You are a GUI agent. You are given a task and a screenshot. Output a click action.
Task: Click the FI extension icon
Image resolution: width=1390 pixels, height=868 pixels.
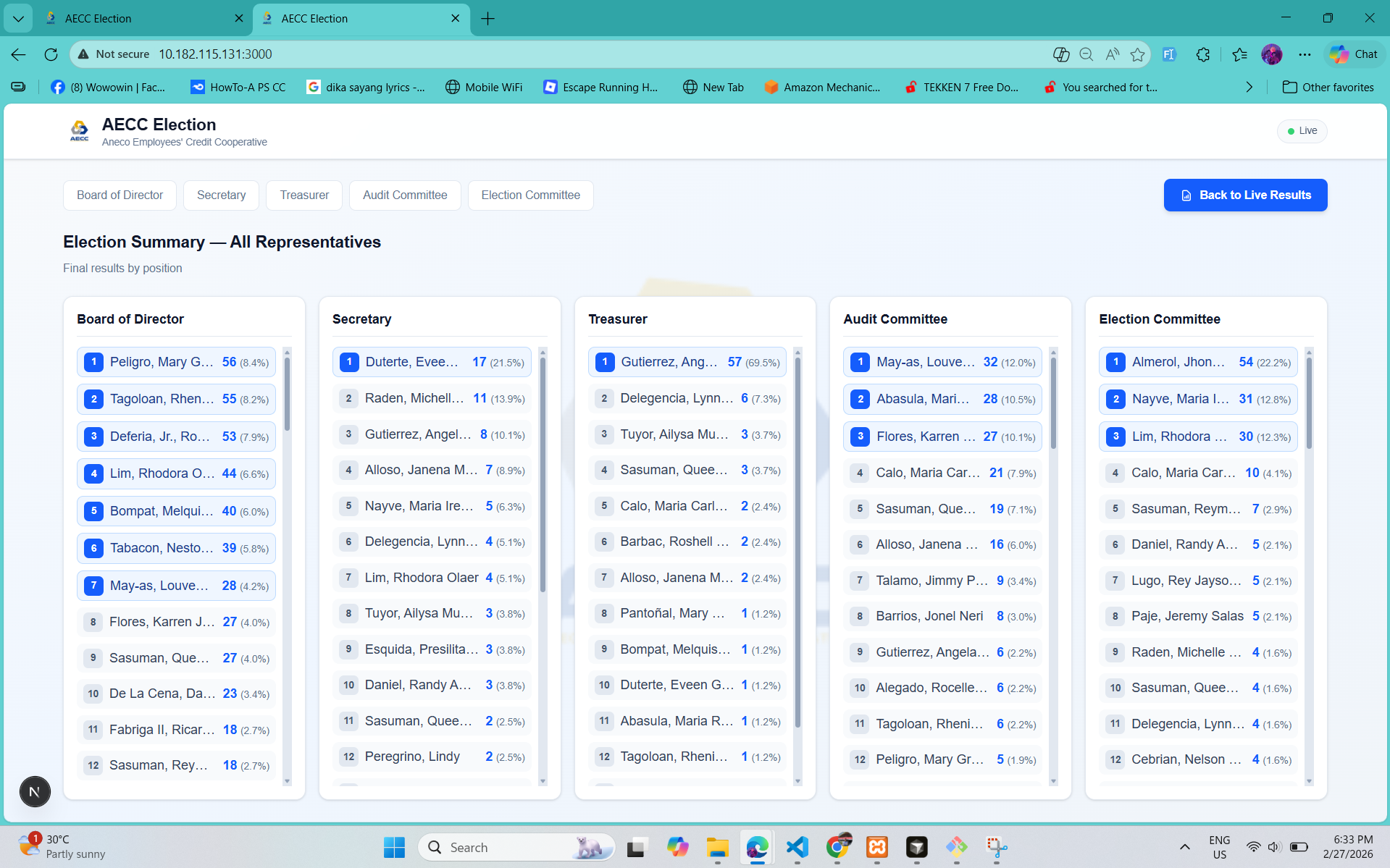pyautogui.click(x=1168, y=54)
